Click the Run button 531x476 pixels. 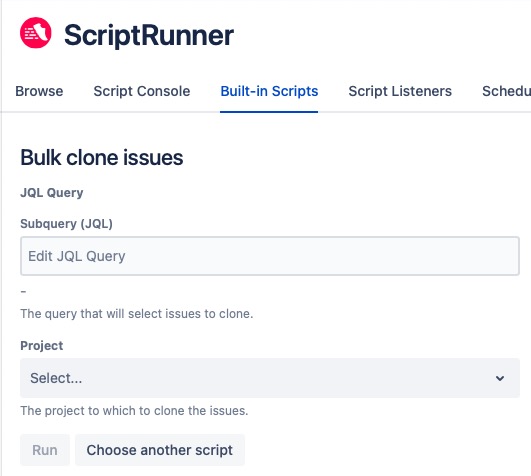click(45, 450)
